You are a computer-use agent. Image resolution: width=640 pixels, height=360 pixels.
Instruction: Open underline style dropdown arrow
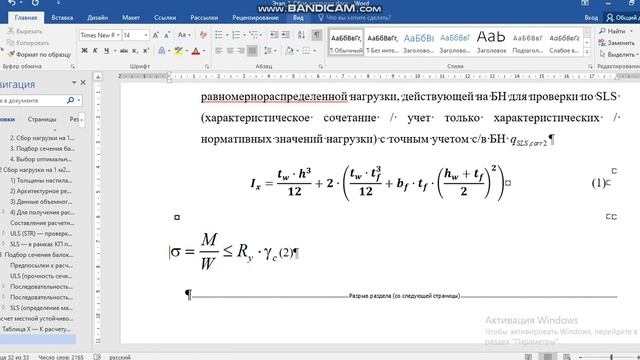tap(115, 51)
